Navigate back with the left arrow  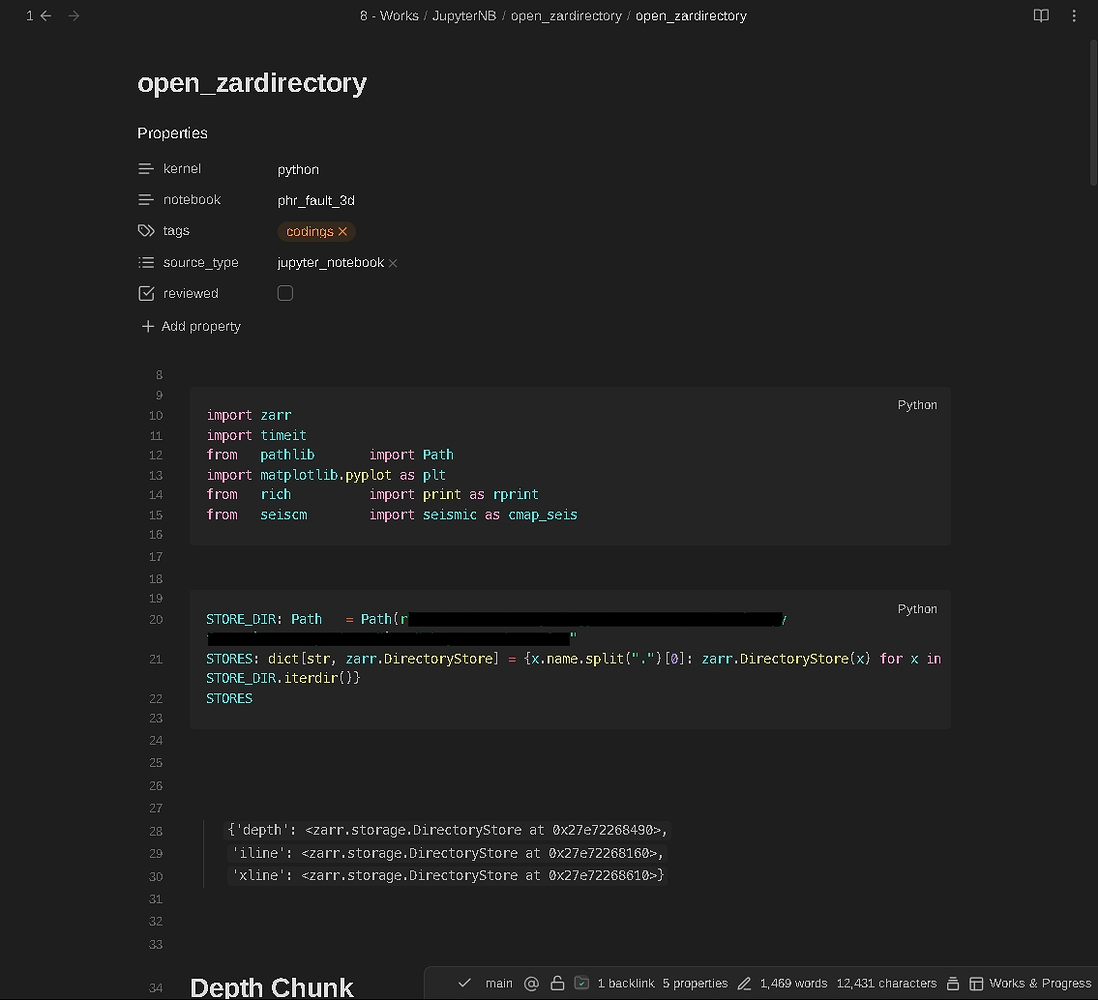[45, 15]
